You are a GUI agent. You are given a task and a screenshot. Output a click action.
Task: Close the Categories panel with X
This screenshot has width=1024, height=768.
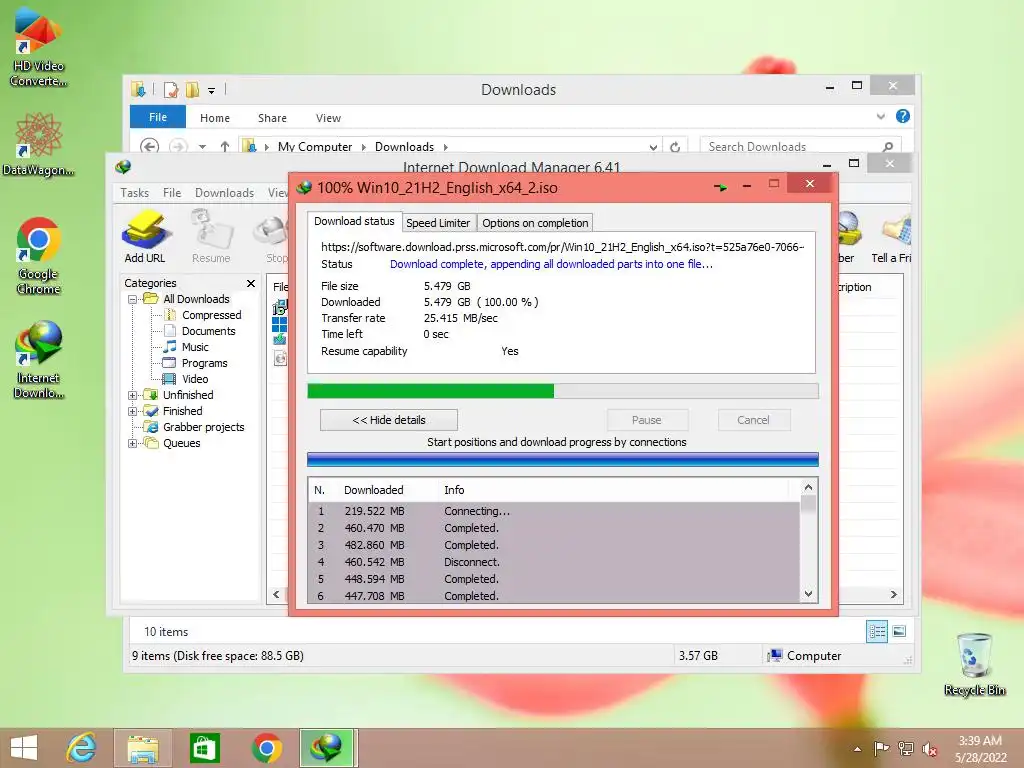coord(251,283)
